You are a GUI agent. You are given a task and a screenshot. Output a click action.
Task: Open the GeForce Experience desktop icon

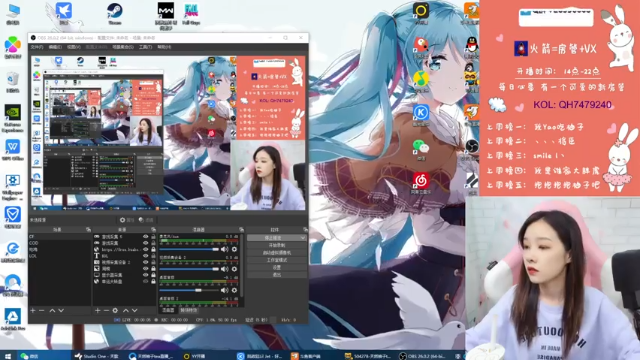coord(12,118)
